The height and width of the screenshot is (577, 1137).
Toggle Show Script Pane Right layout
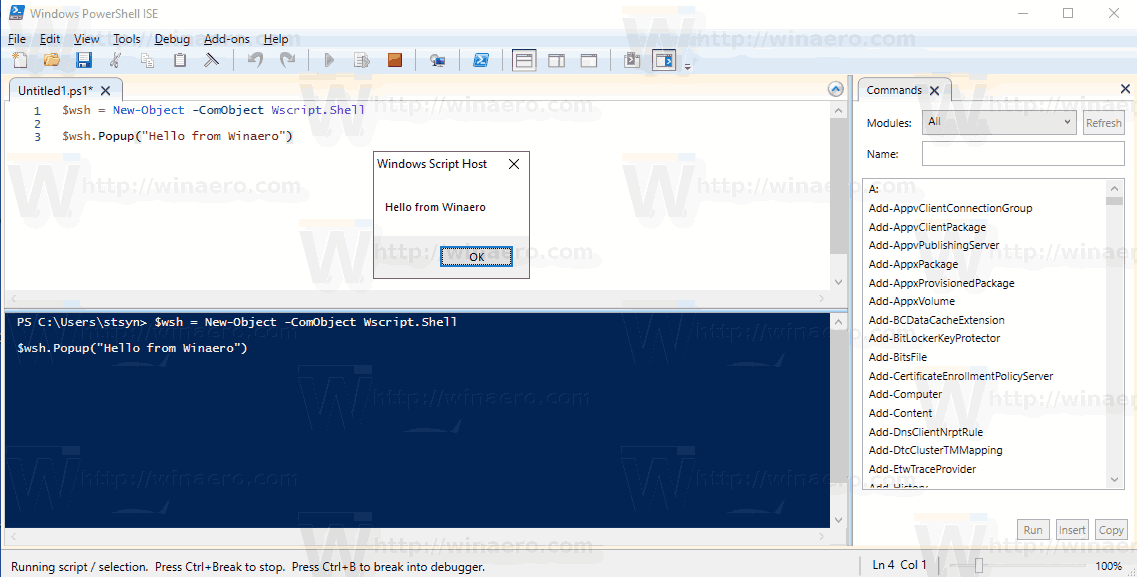coord(556,60)
